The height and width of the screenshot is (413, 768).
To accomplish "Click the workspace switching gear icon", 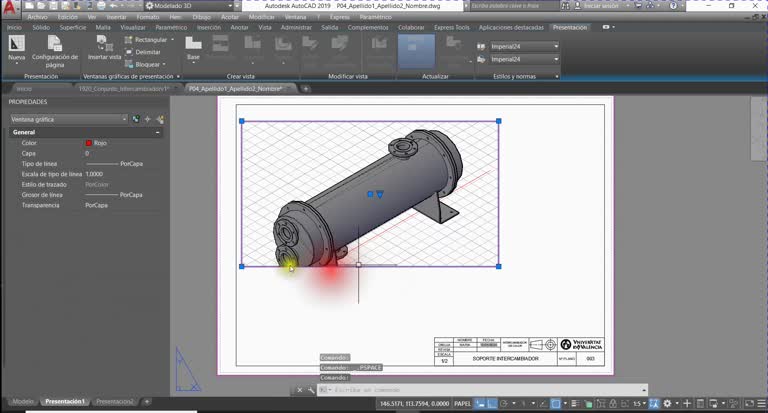I will pos(667,404).
